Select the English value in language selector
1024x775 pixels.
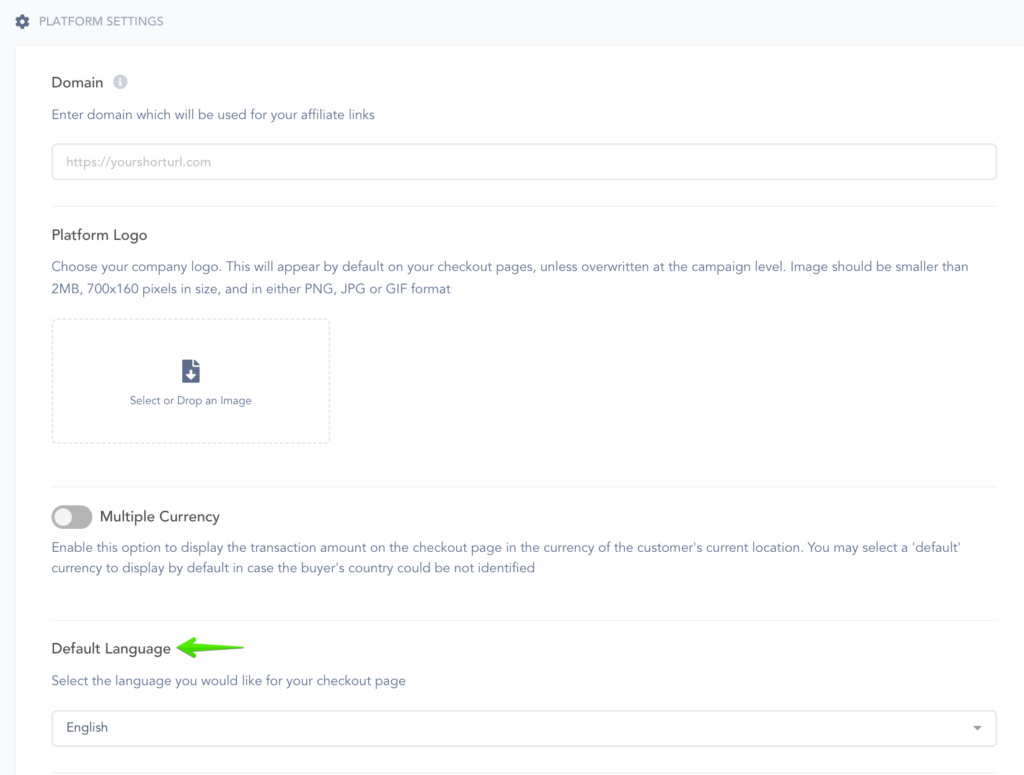click(87, 728)
